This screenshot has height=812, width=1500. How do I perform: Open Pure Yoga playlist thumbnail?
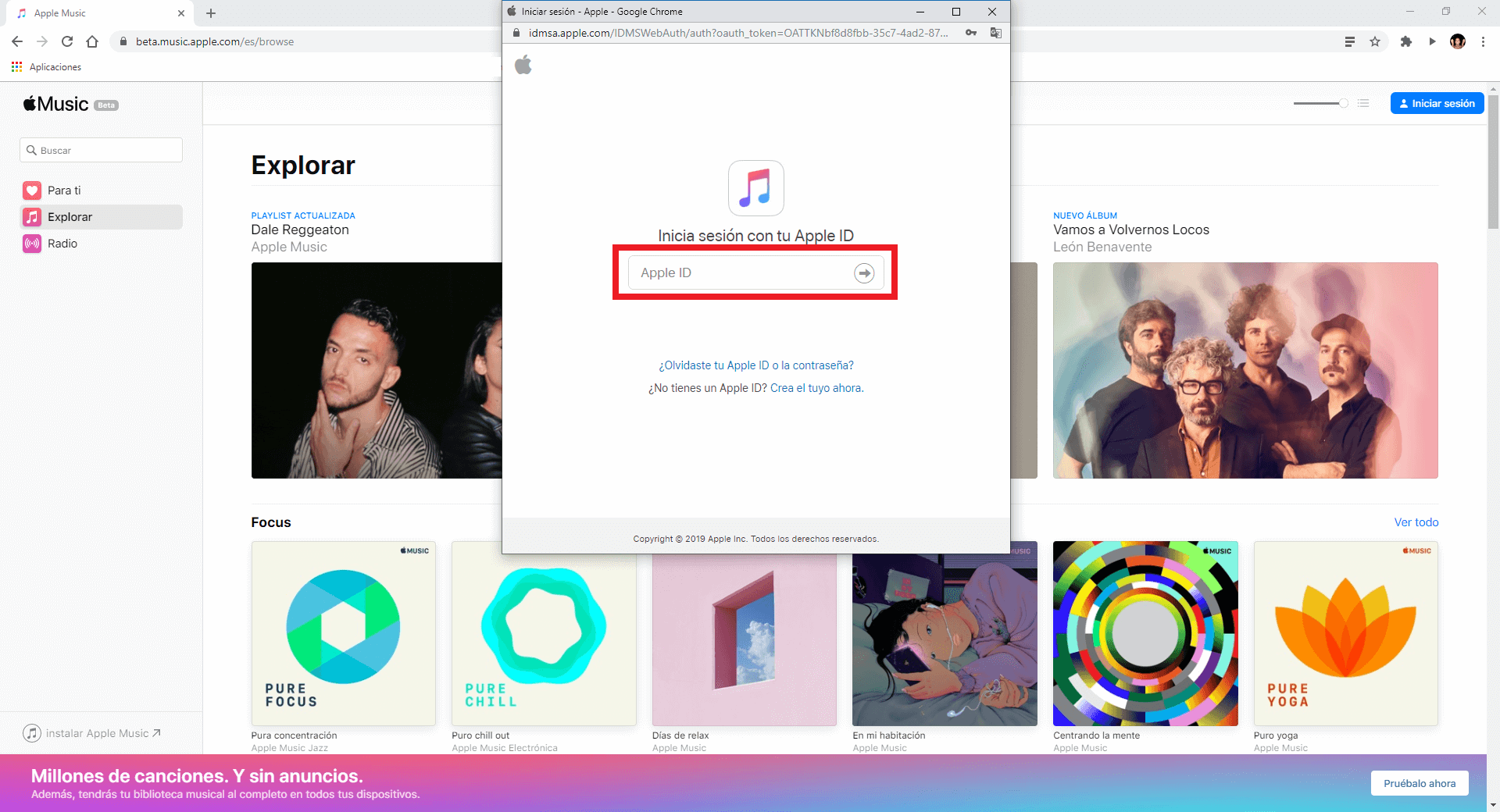click(1346, 633)
